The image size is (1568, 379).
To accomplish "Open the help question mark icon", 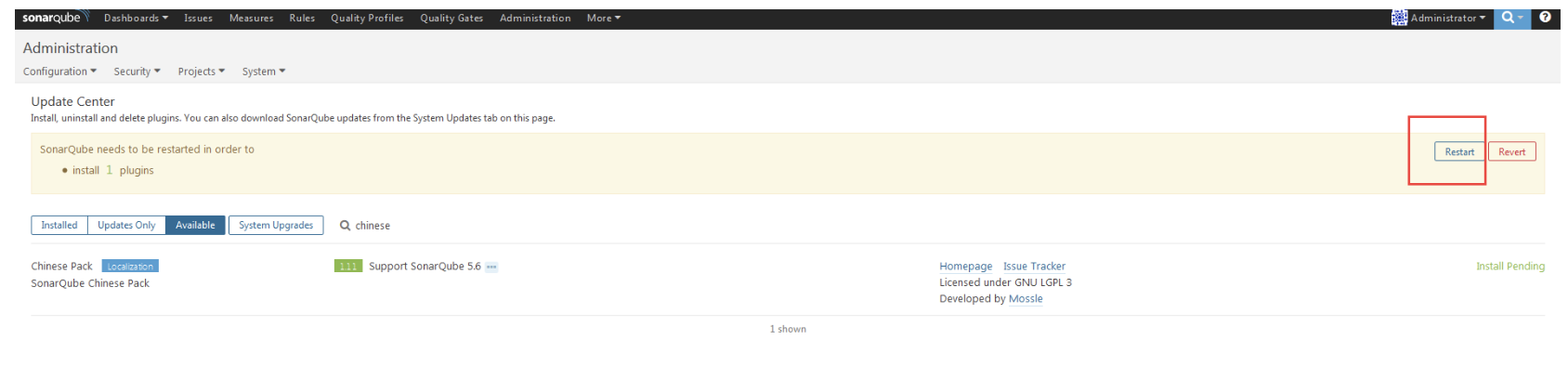I will tap(1545, 18).
